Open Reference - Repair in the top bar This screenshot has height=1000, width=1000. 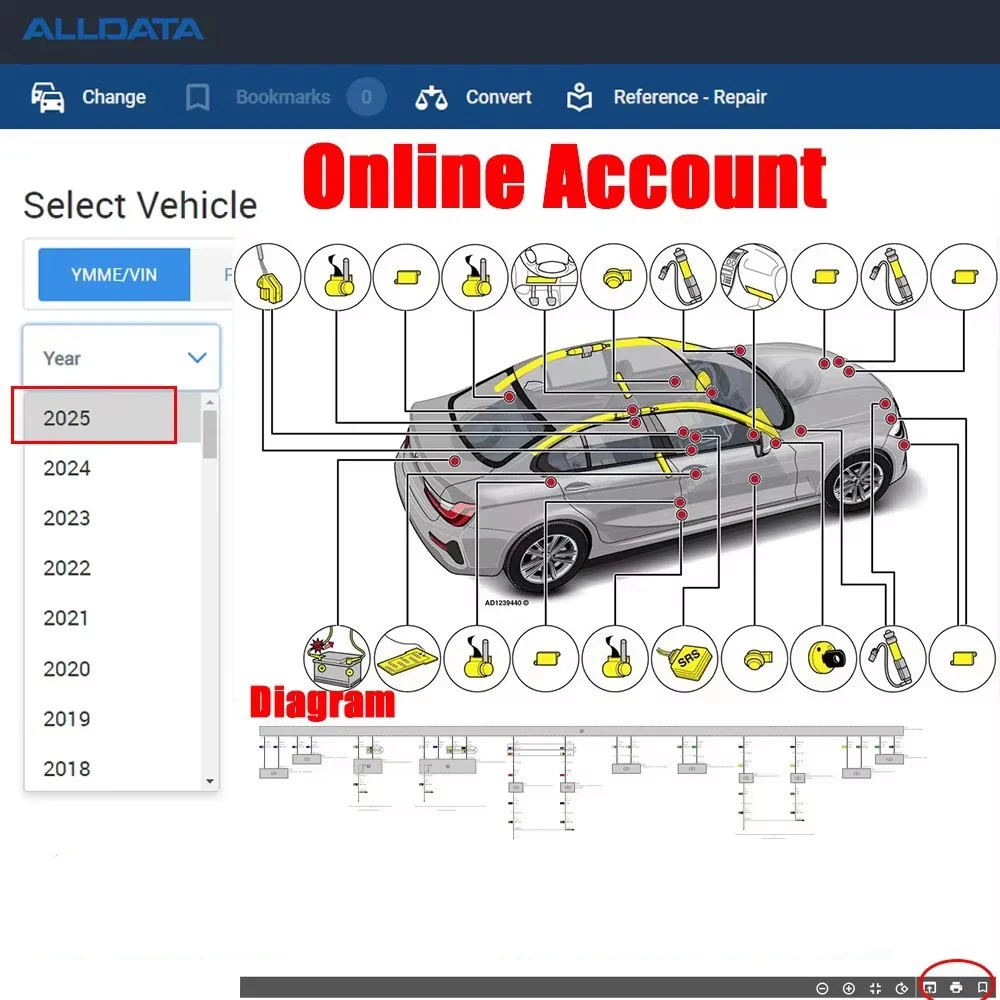tap(689, 97)
